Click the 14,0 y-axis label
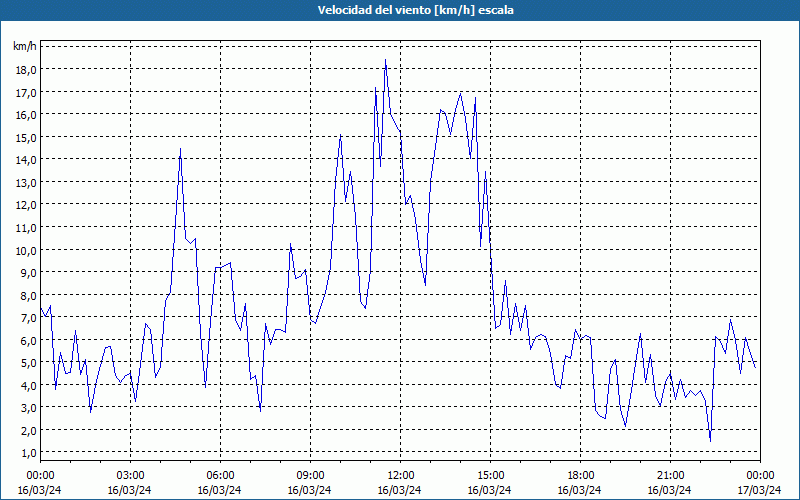Screen dimensions: 800x500 pyautogui.click(x=26, y=160)
